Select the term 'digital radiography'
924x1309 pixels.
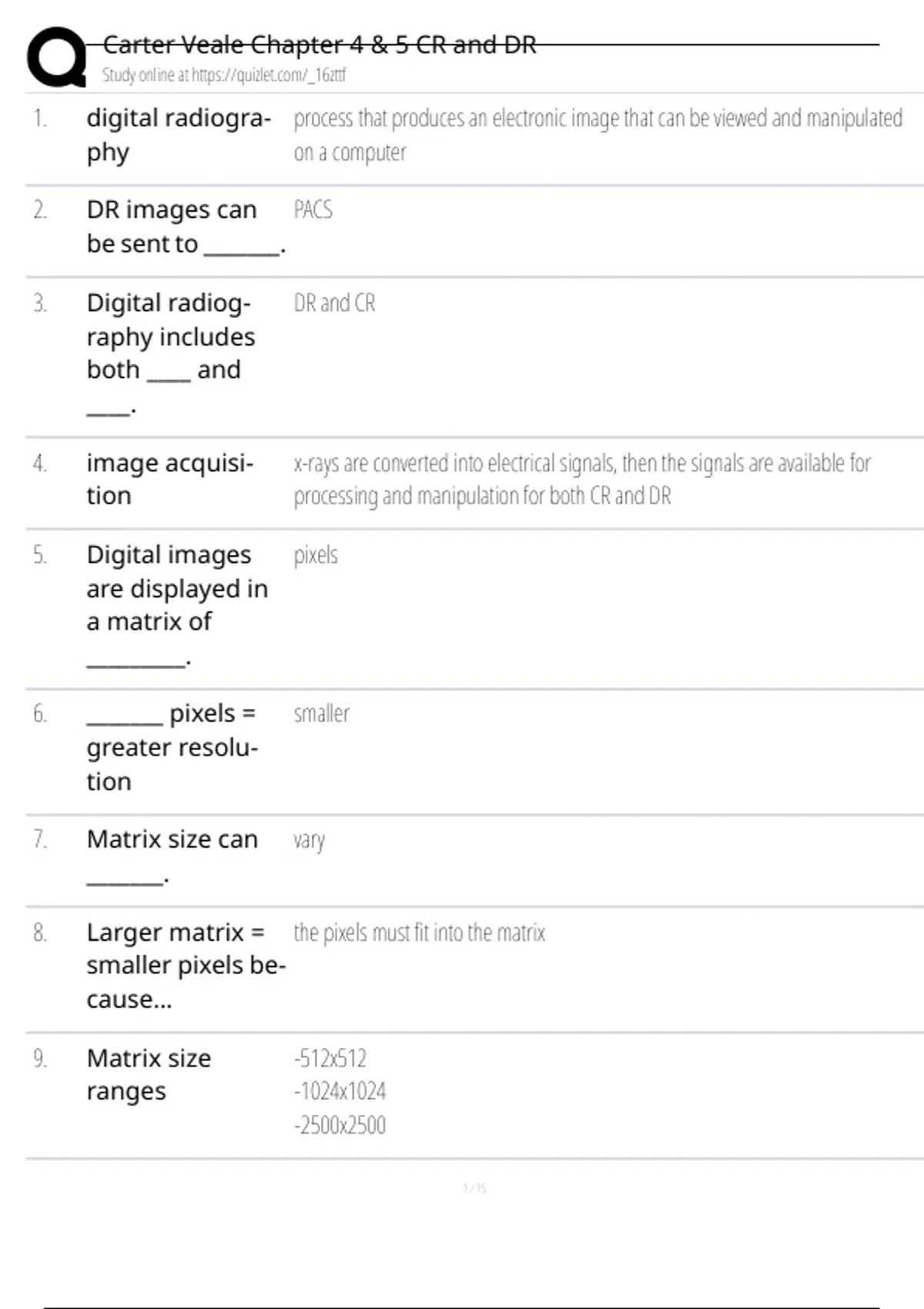178,135
